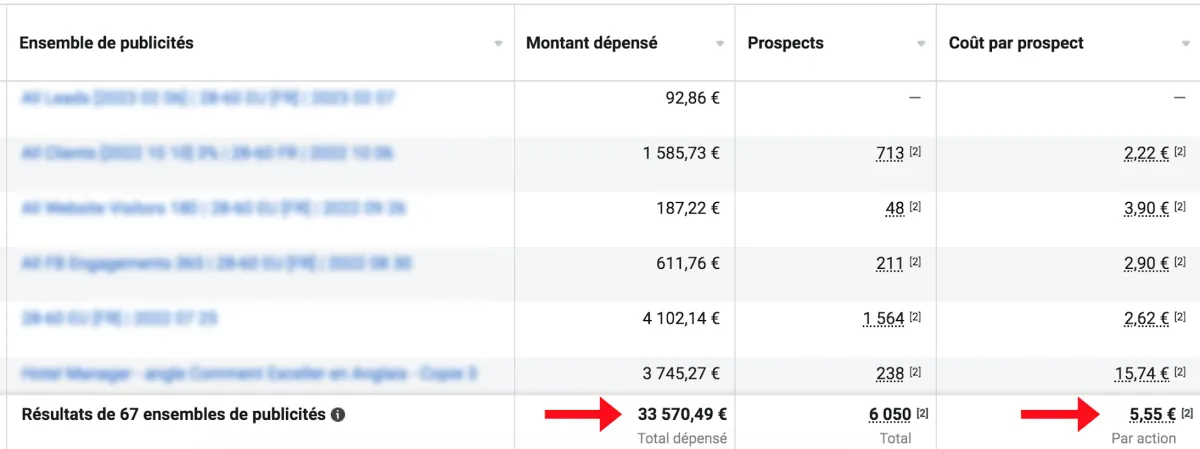Open the Coût par prospect column dropdown arrow
The image size is (1200, 449).
[x=1185, y=44]
